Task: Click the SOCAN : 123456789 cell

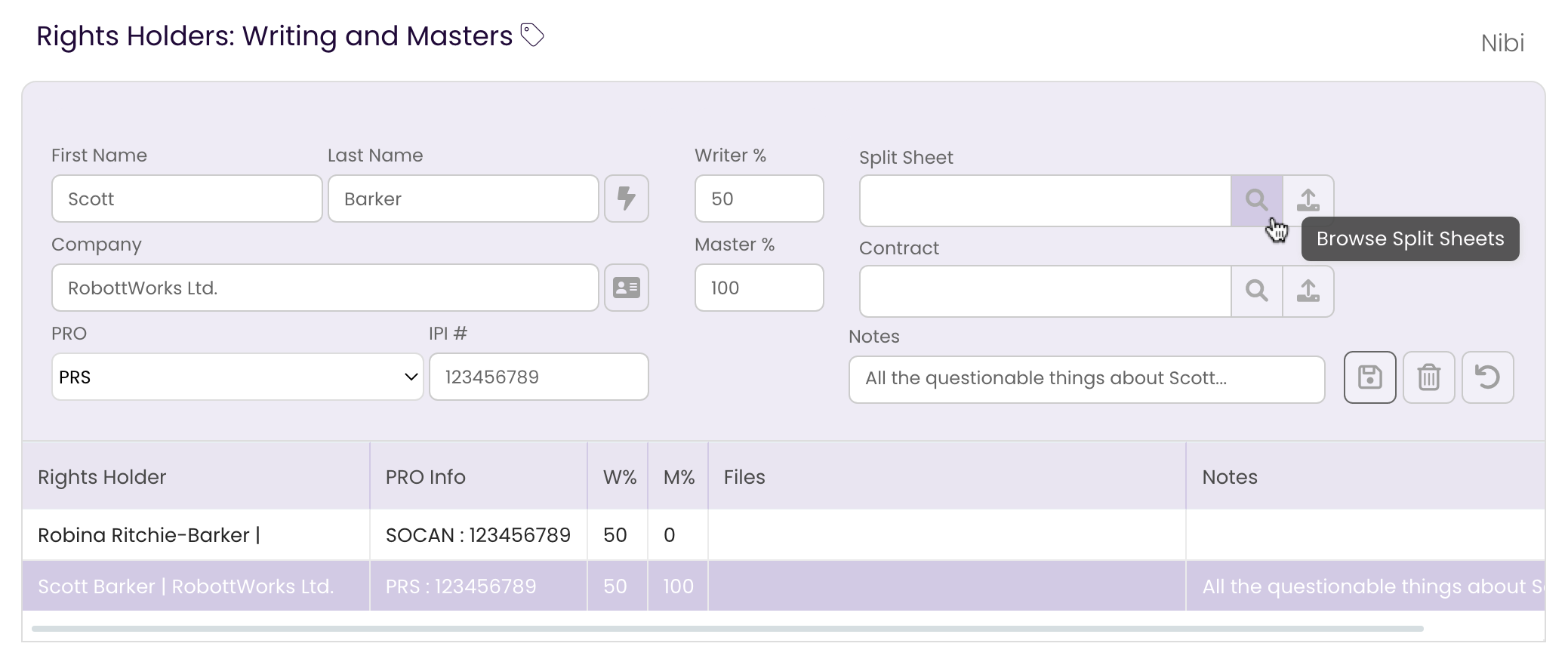Action: coord(479,535)
